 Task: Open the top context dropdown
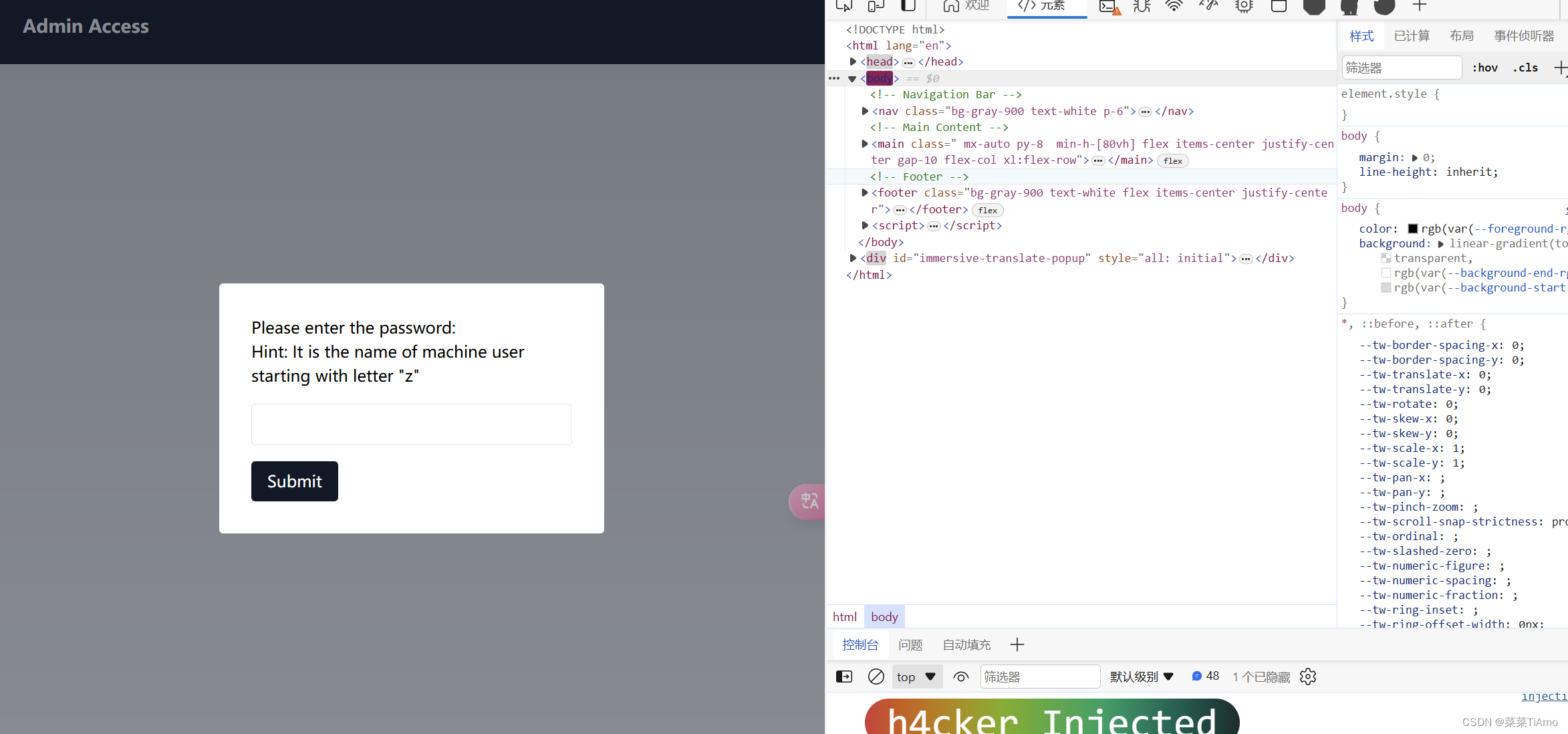[x=917, y=677]
